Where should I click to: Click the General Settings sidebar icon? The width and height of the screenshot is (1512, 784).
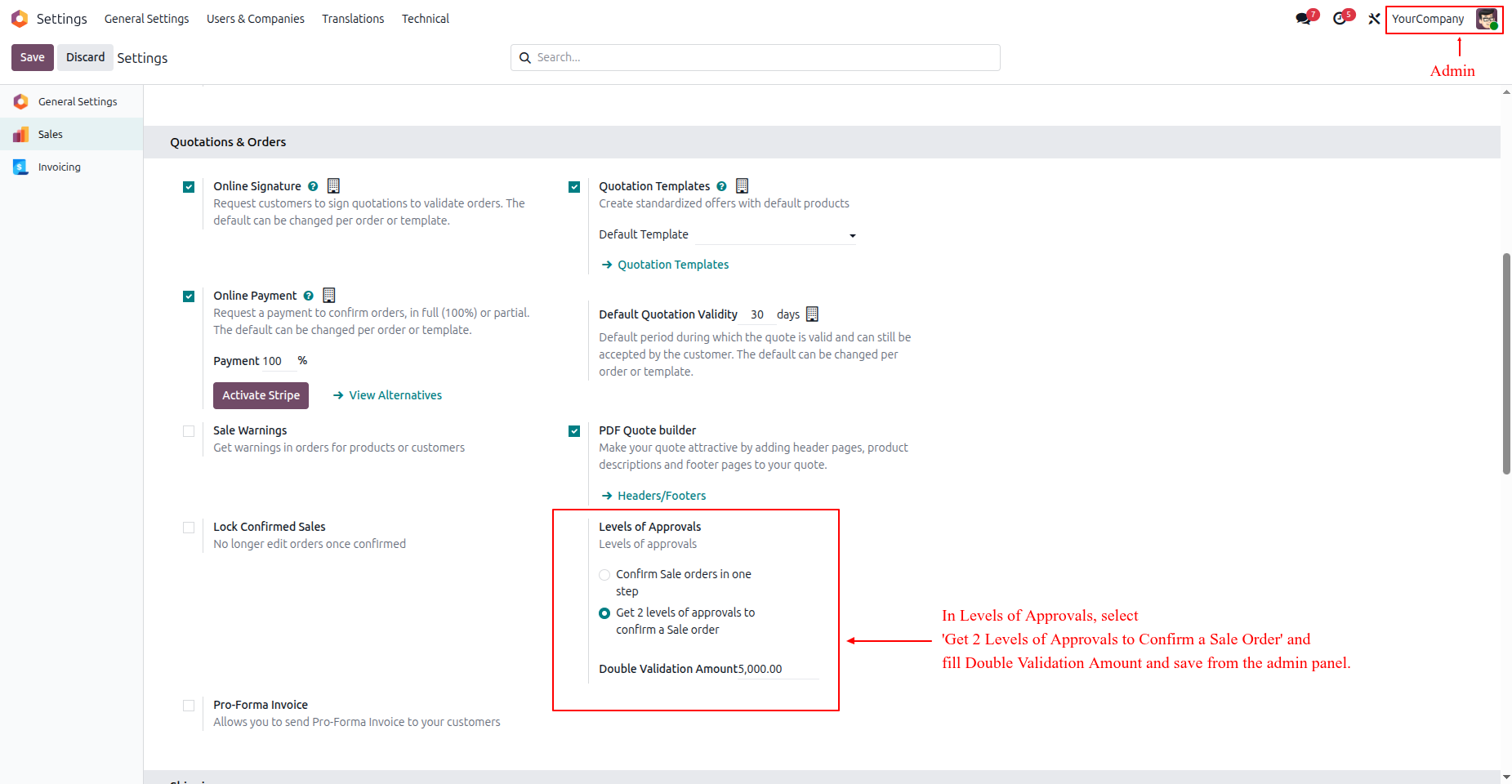coord(20,101)
